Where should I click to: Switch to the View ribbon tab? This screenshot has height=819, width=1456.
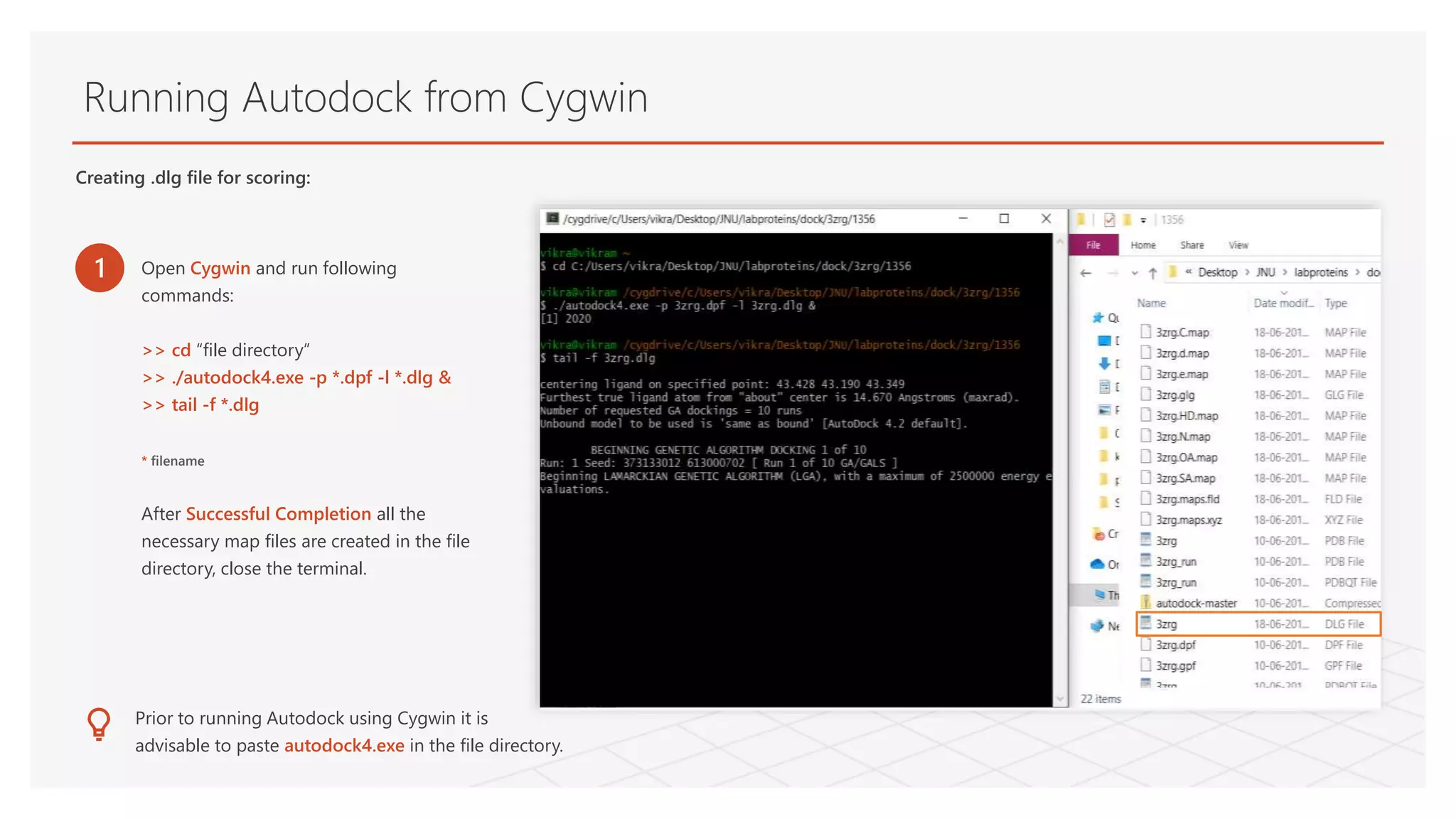pyautogui.click(x=1238, y=245)
